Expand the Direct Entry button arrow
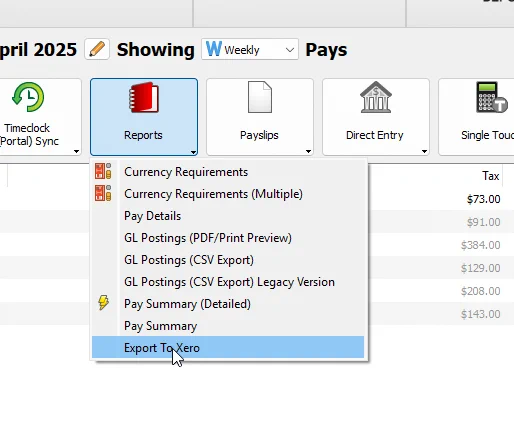This screenshot has width=514, height=425. pyautogui.click(x=424, y=152)
